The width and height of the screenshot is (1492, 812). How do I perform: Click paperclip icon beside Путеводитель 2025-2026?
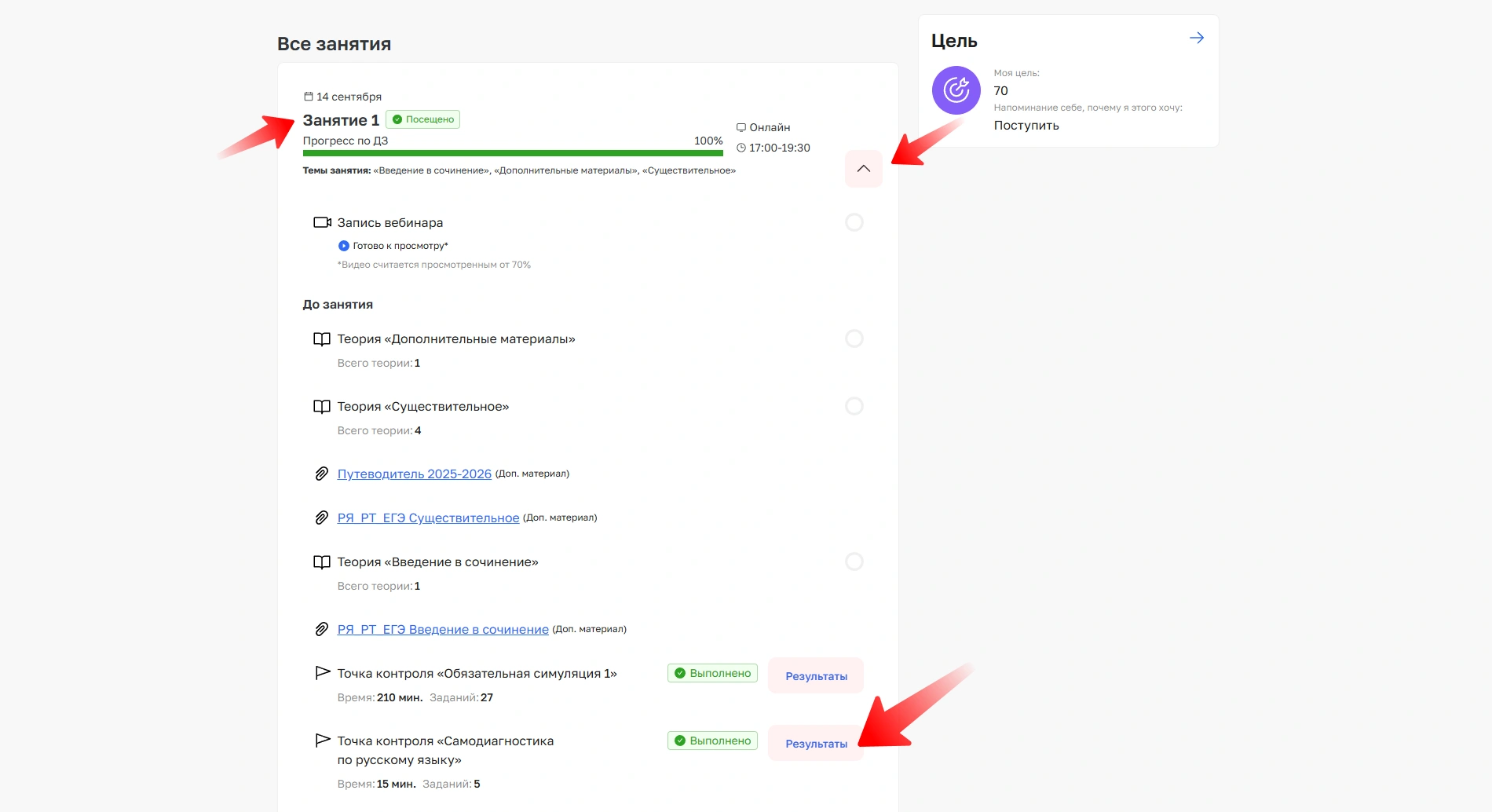pos(322,474)
